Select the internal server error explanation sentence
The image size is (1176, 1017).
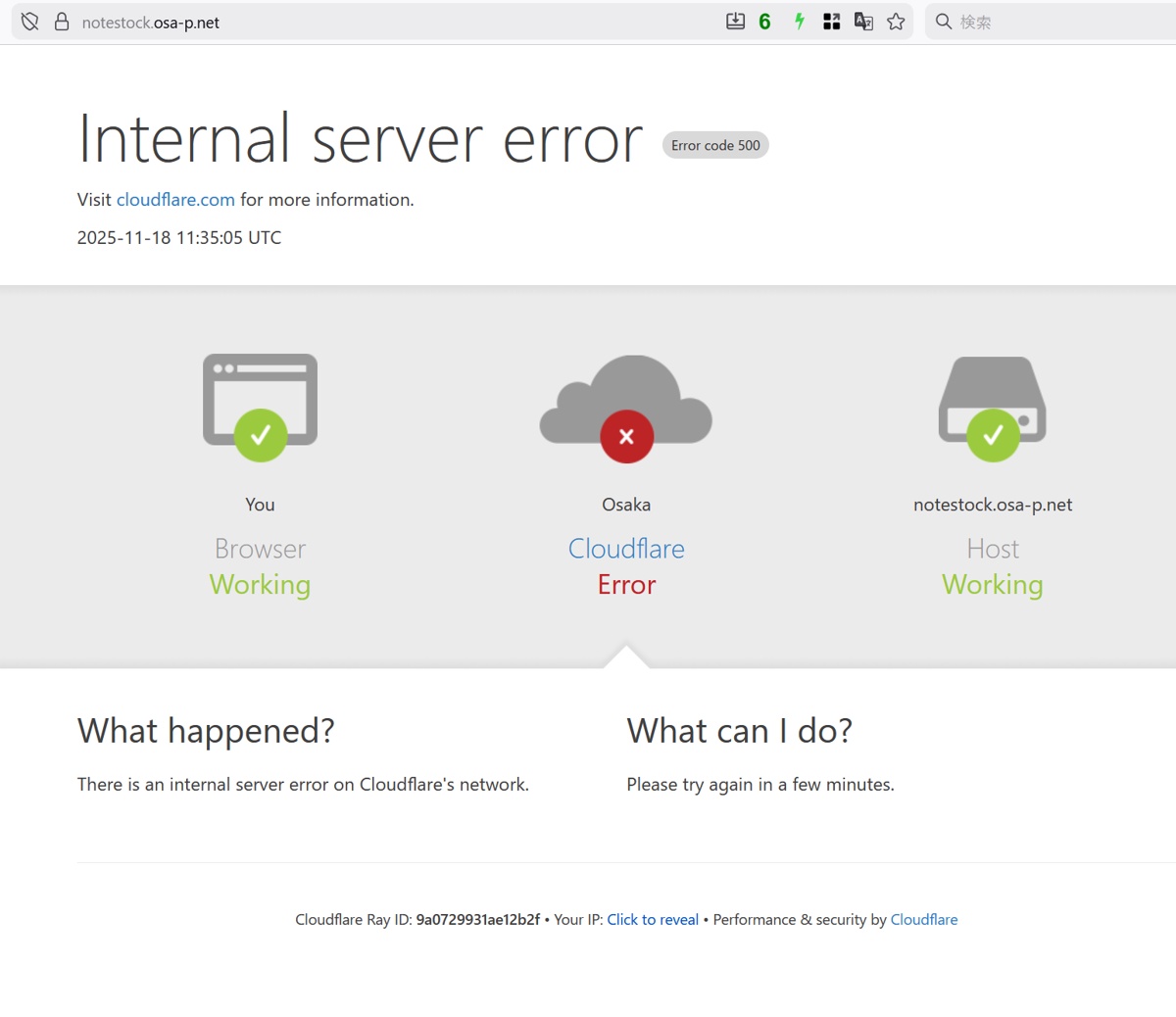click(303, 785)
